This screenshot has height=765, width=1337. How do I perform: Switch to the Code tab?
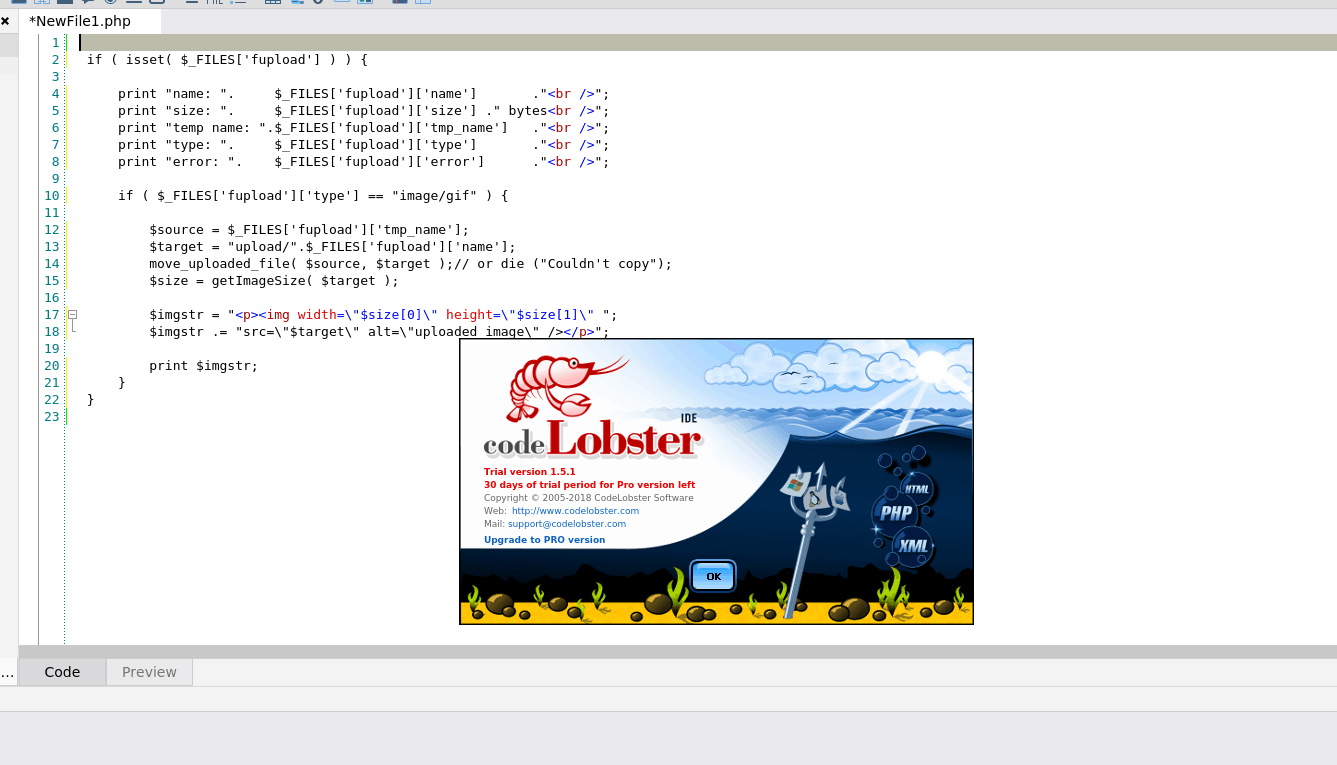coord(62,671)
